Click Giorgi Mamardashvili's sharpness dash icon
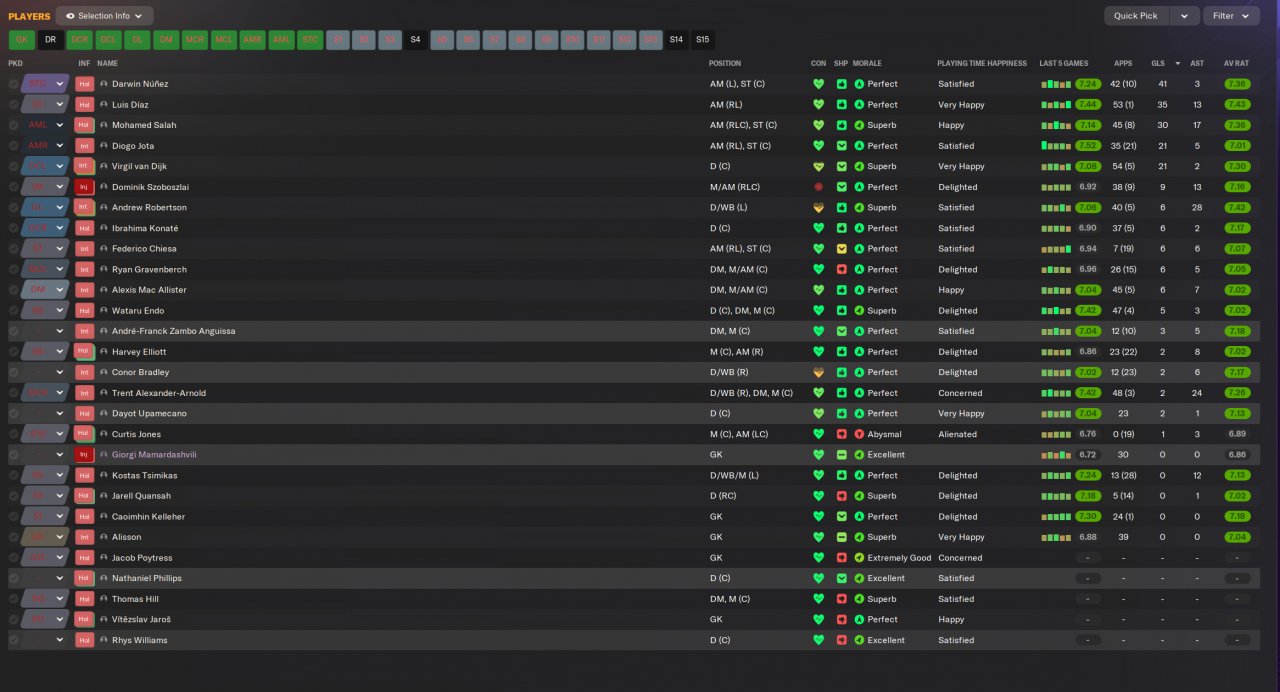 842,455
